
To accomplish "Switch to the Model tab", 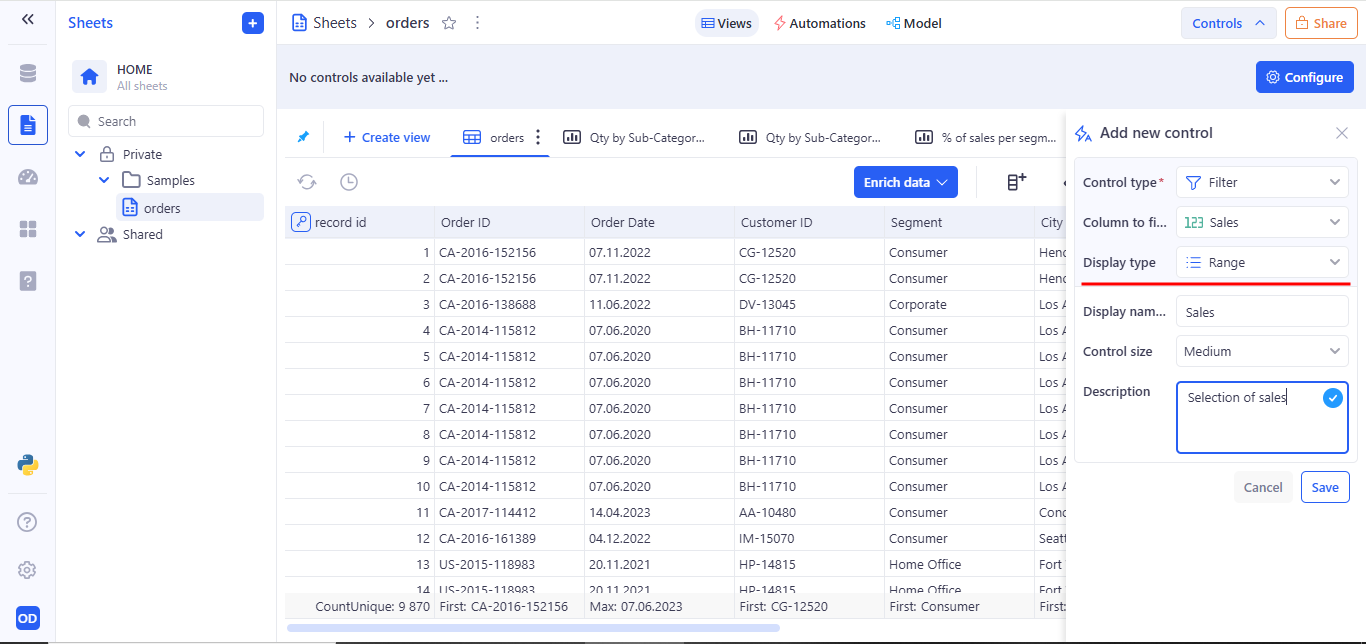I will click(914, 23).
